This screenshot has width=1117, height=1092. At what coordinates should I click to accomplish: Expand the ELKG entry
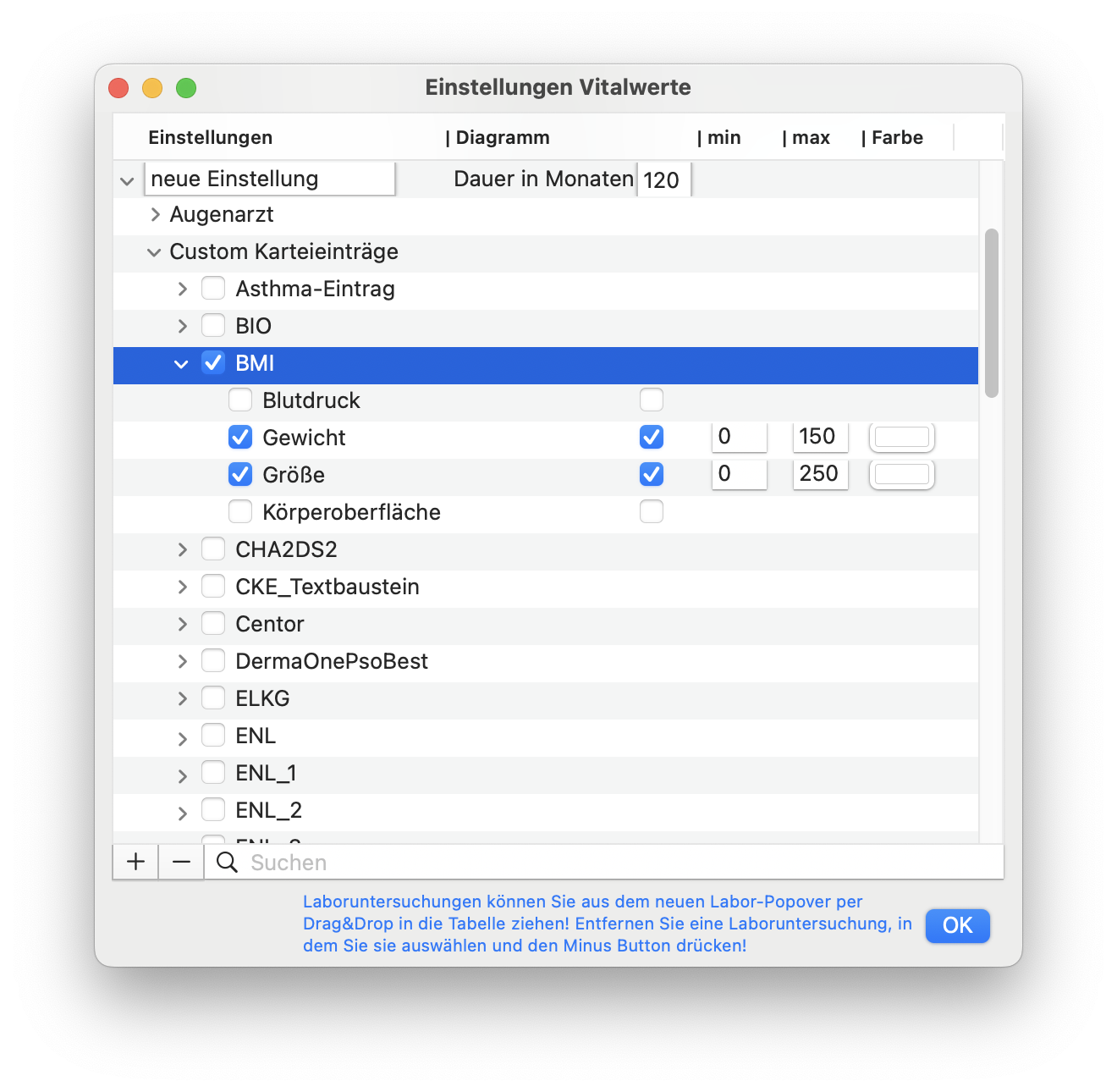click(182, 699)
